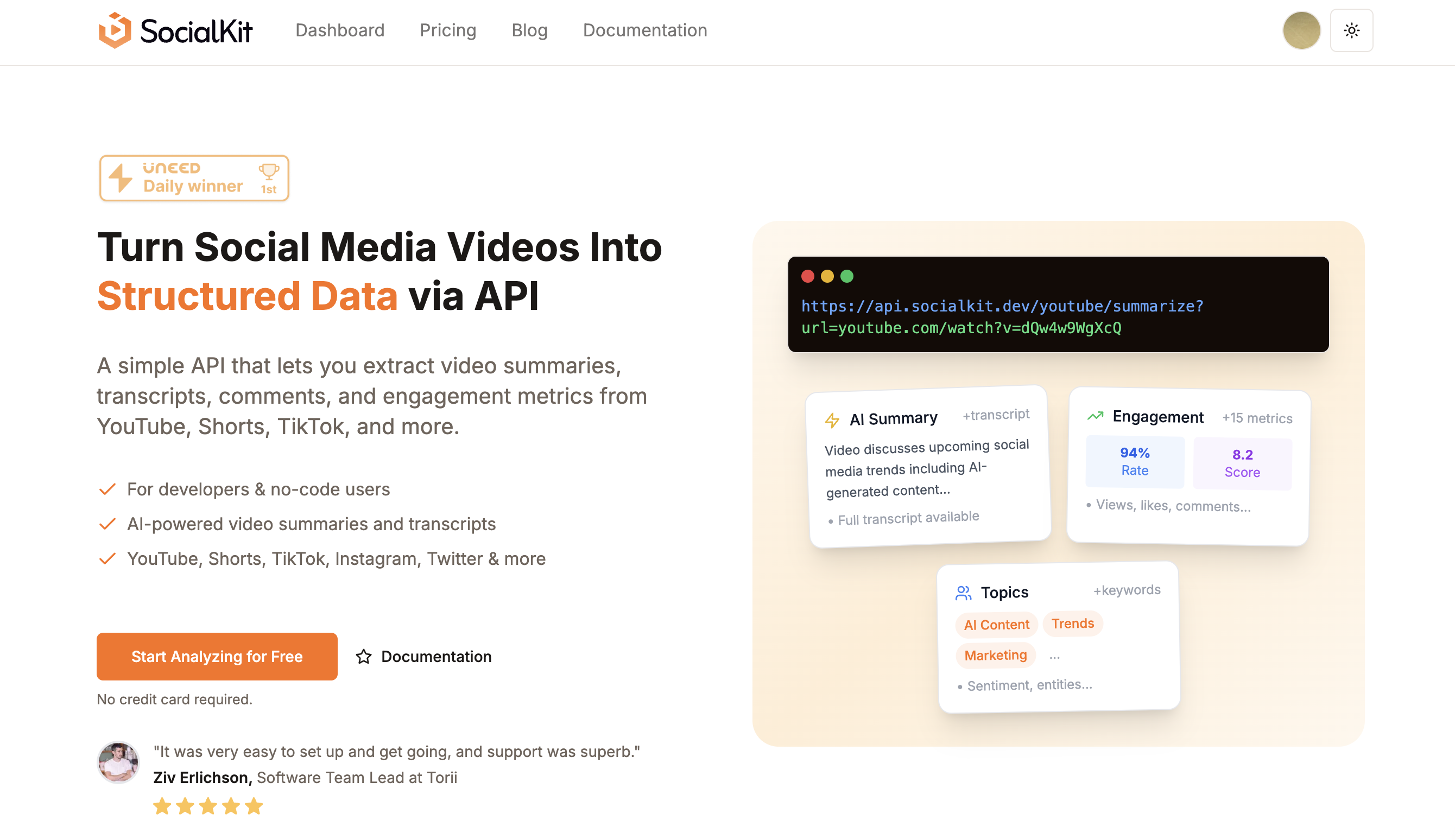Open the Pricing page

pyautogui.click(x=448, y=30)
